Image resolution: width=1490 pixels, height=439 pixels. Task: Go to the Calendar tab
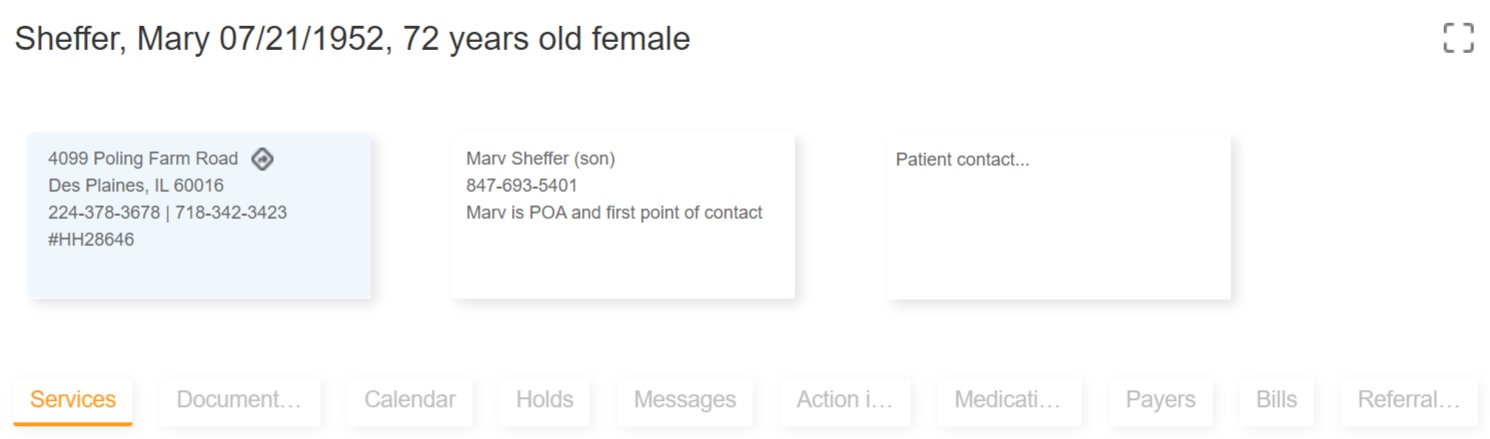click(410, 400)
